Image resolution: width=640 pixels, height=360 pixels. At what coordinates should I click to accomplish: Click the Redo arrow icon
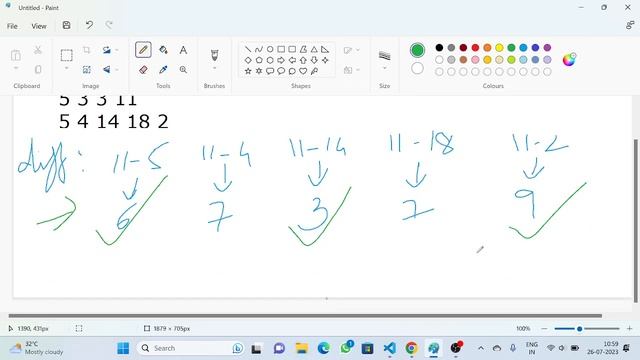click(109, 25)
